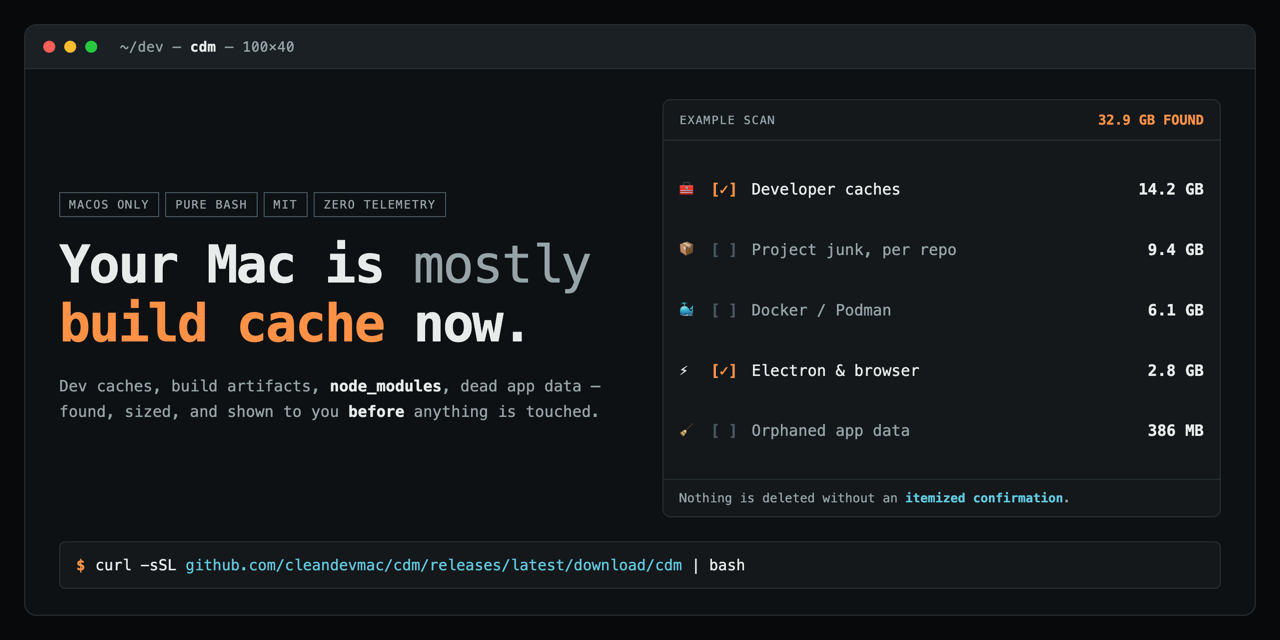Click the whale icon beside Docker / Podman
1280x640 pixels.
click(x=686, y=310)
